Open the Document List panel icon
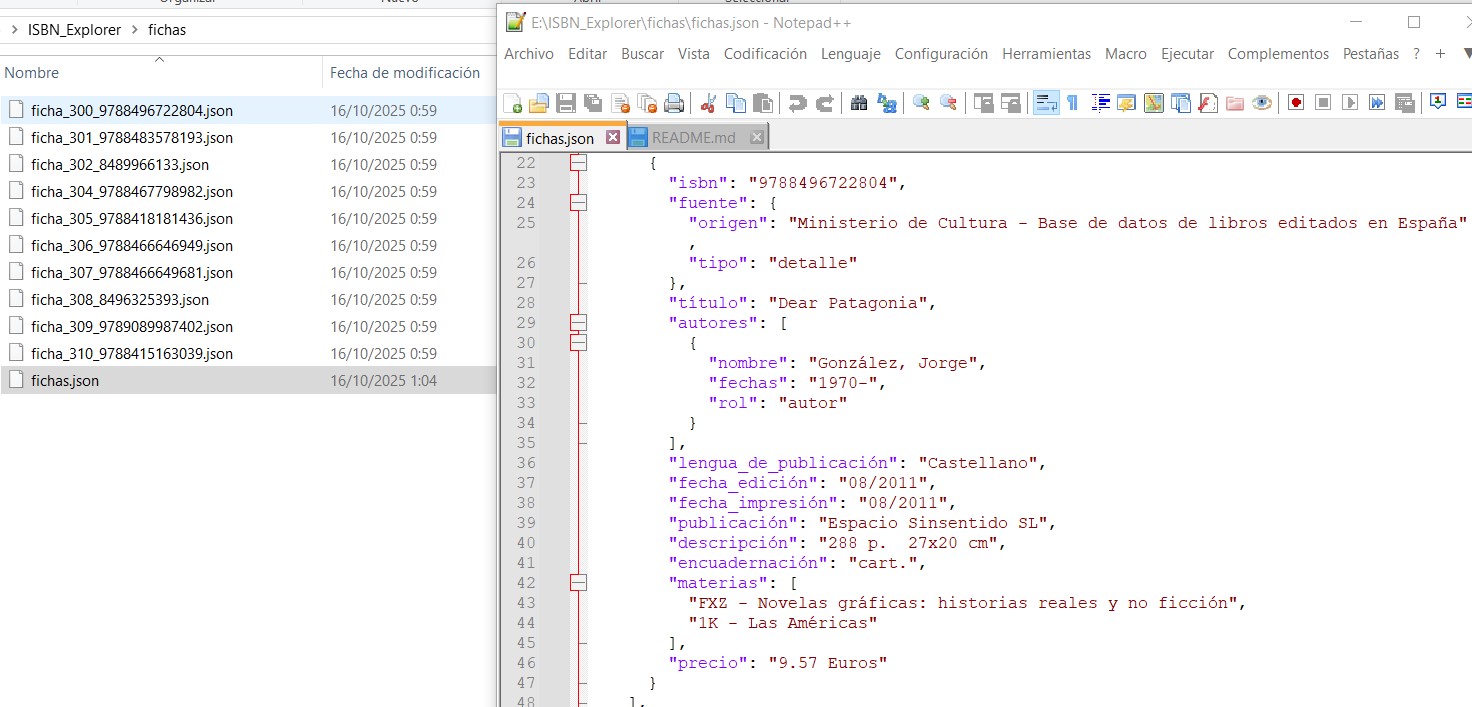The height and width of the screenshot is (707, 1472). click(x=1181, y=102)
